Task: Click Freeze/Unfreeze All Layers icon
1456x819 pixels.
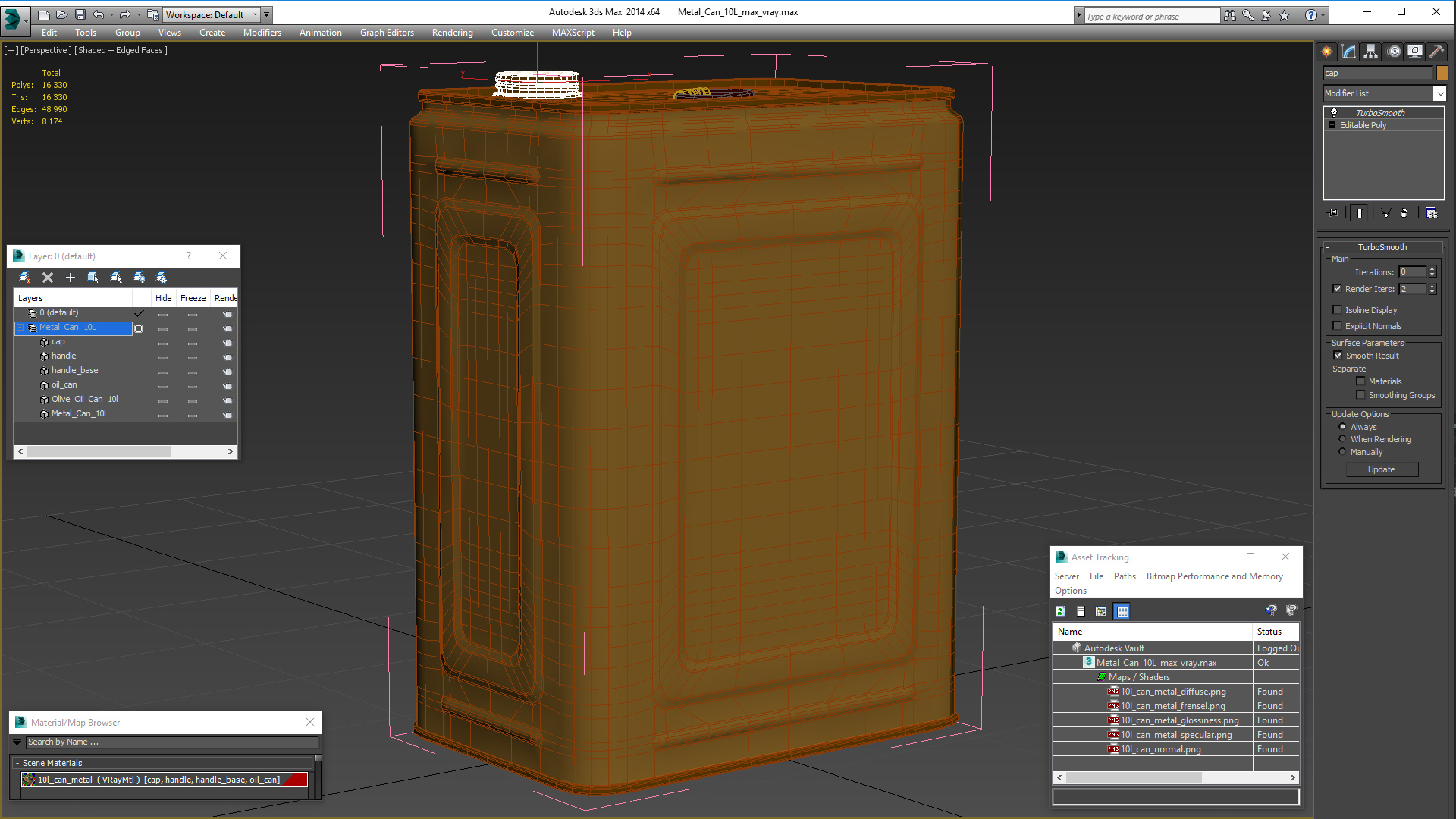Action: (162, 278)
